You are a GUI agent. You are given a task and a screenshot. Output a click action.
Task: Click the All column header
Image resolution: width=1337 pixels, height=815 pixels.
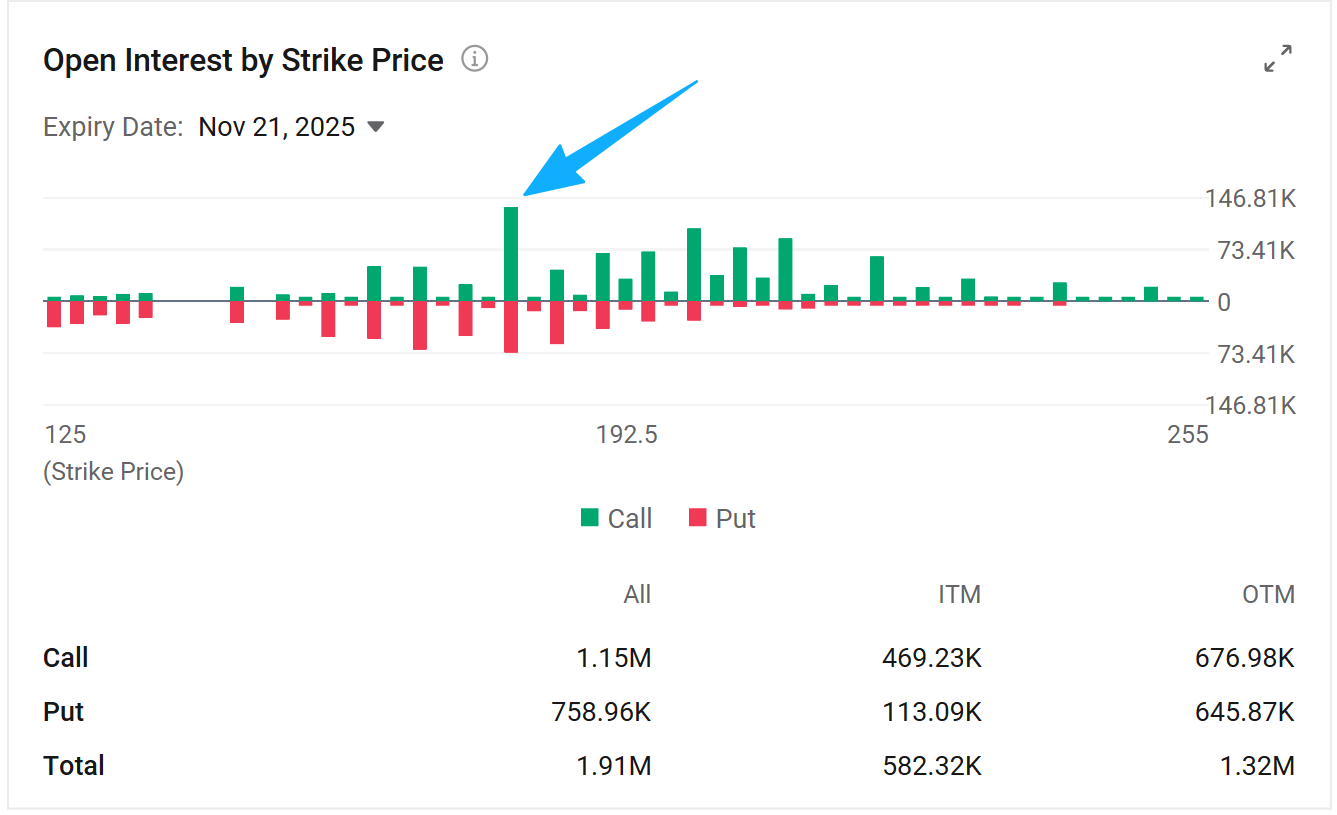click(637, 595)
